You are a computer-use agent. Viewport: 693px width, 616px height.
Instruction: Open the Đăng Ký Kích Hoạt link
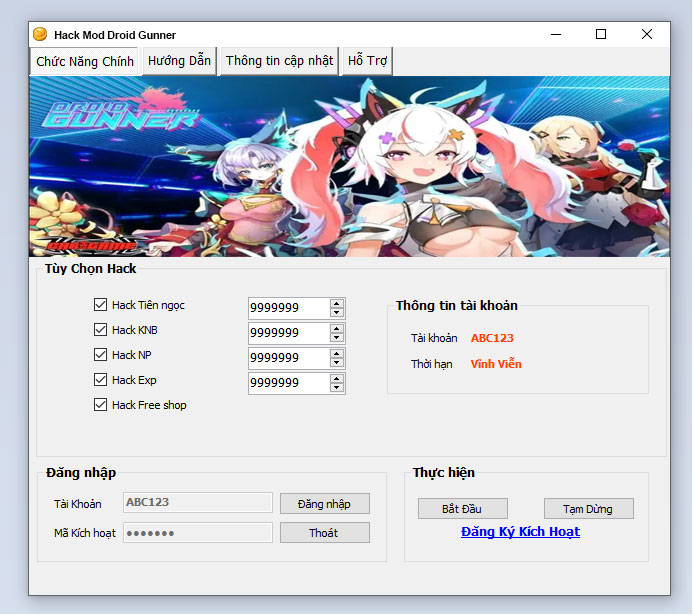coord(520,532)
